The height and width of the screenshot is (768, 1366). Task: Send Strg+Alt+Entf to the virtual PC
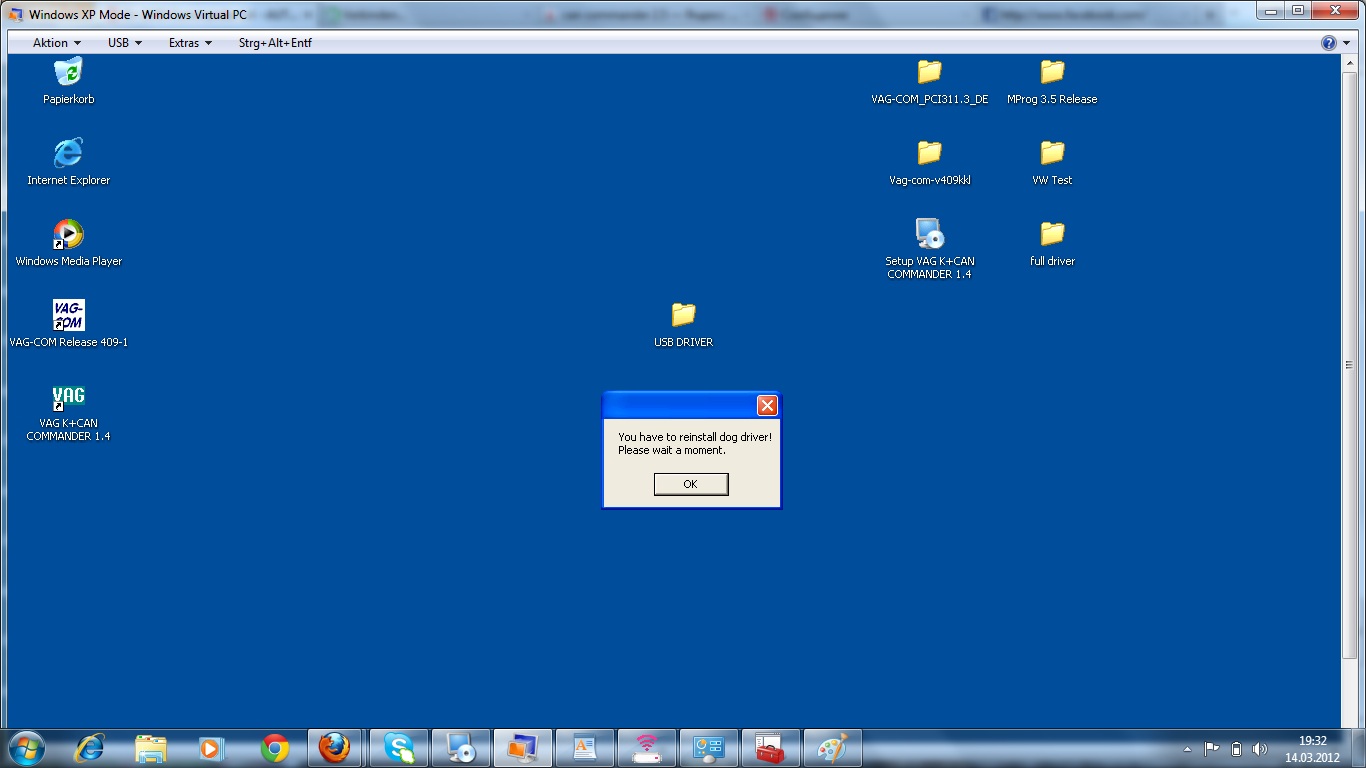[275, 43]
